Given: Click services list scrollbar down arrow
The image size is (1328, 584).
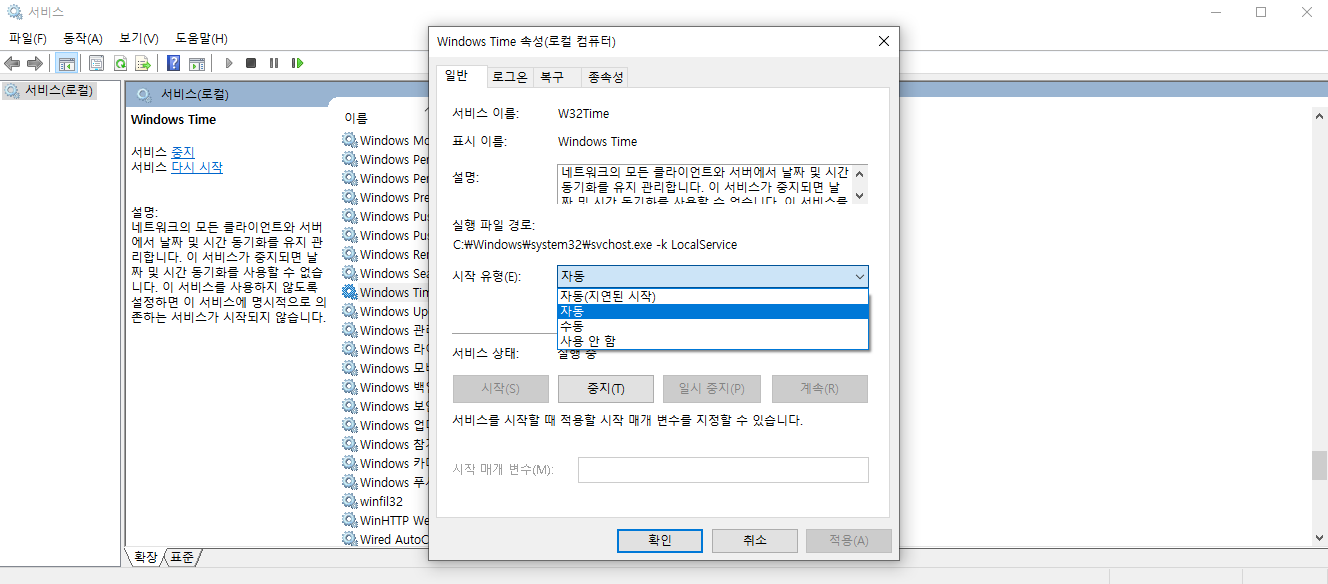Looking at the screenshot, I should tap(1319, 538).
